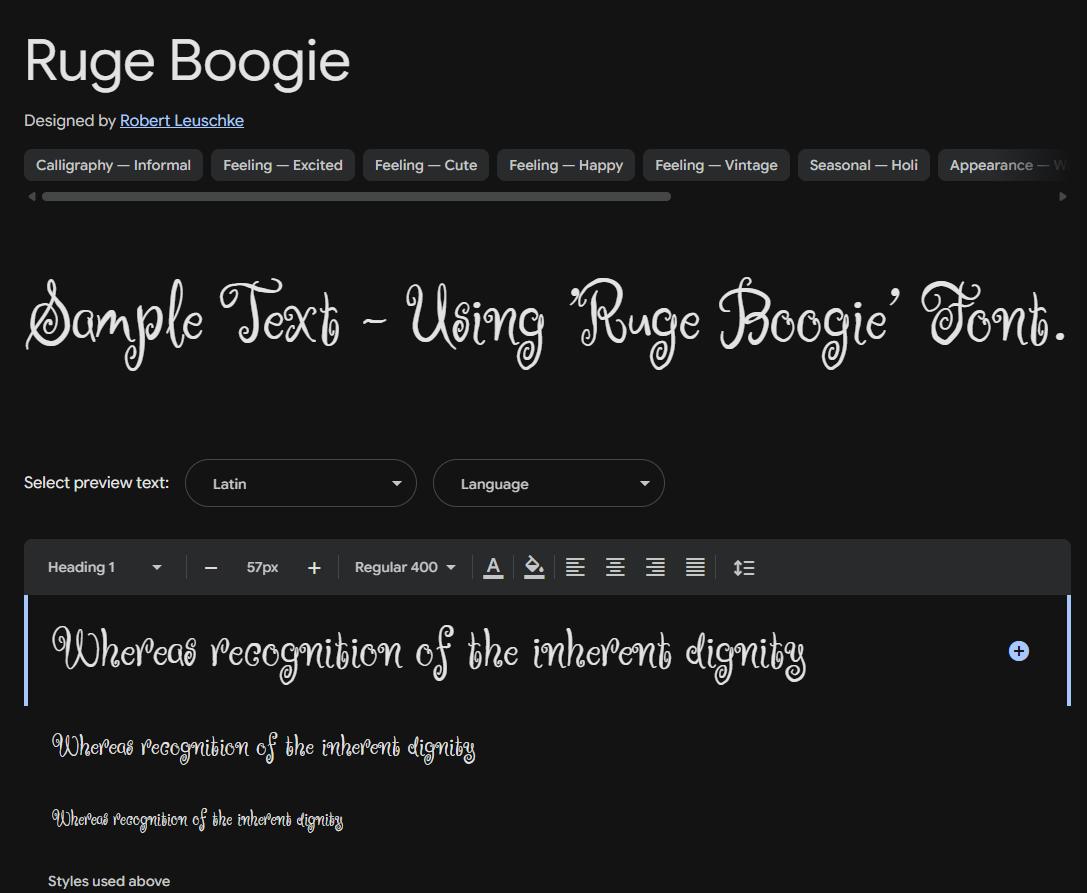
Task: Expand the Latin preview text dropdown
Action: [x=301, y=483]
